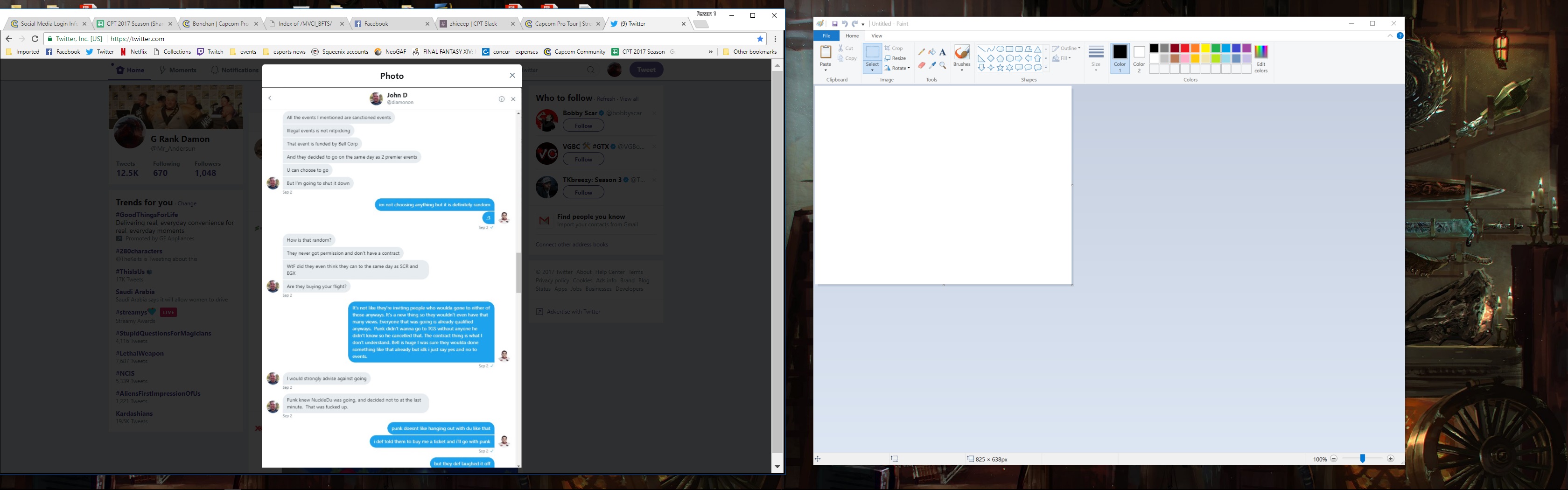Screen dimensions: 1568x490
Task: Open the File menu in Paint
Action: 826,36
